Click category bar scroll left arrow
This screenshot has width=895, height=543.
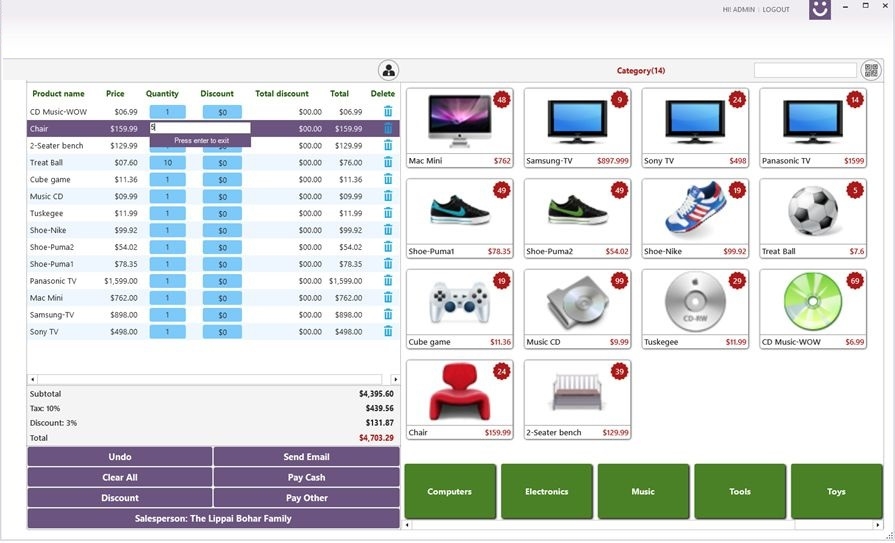click(408, 524)
